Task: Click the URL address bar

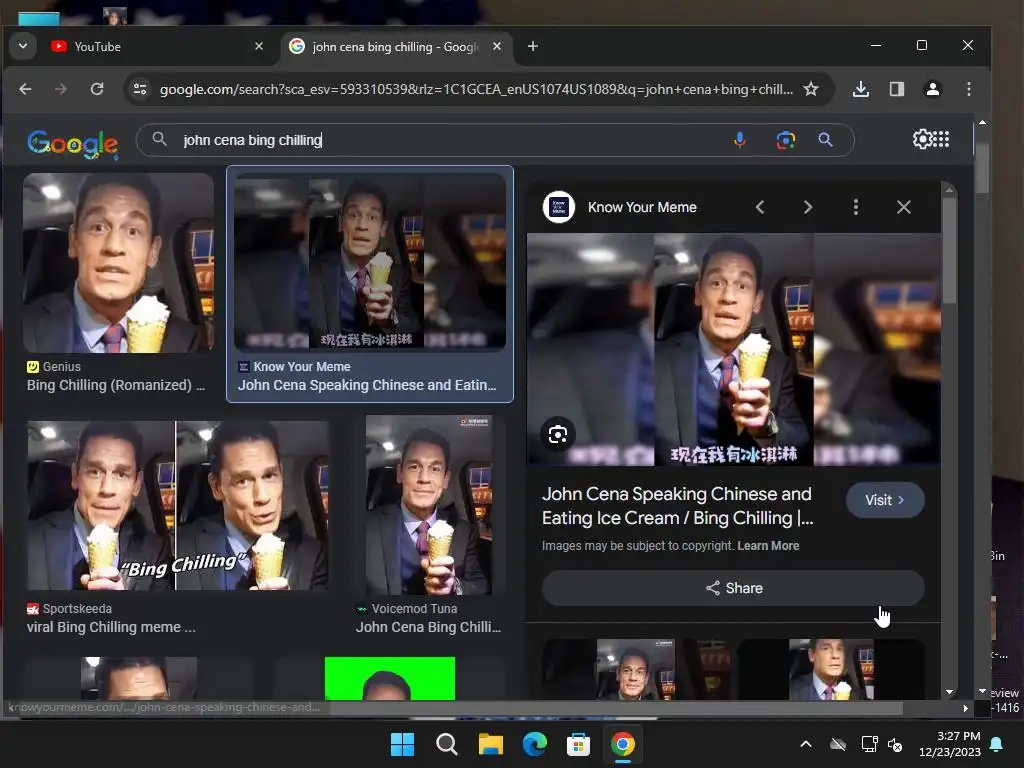Action: [x=476, y=89]
